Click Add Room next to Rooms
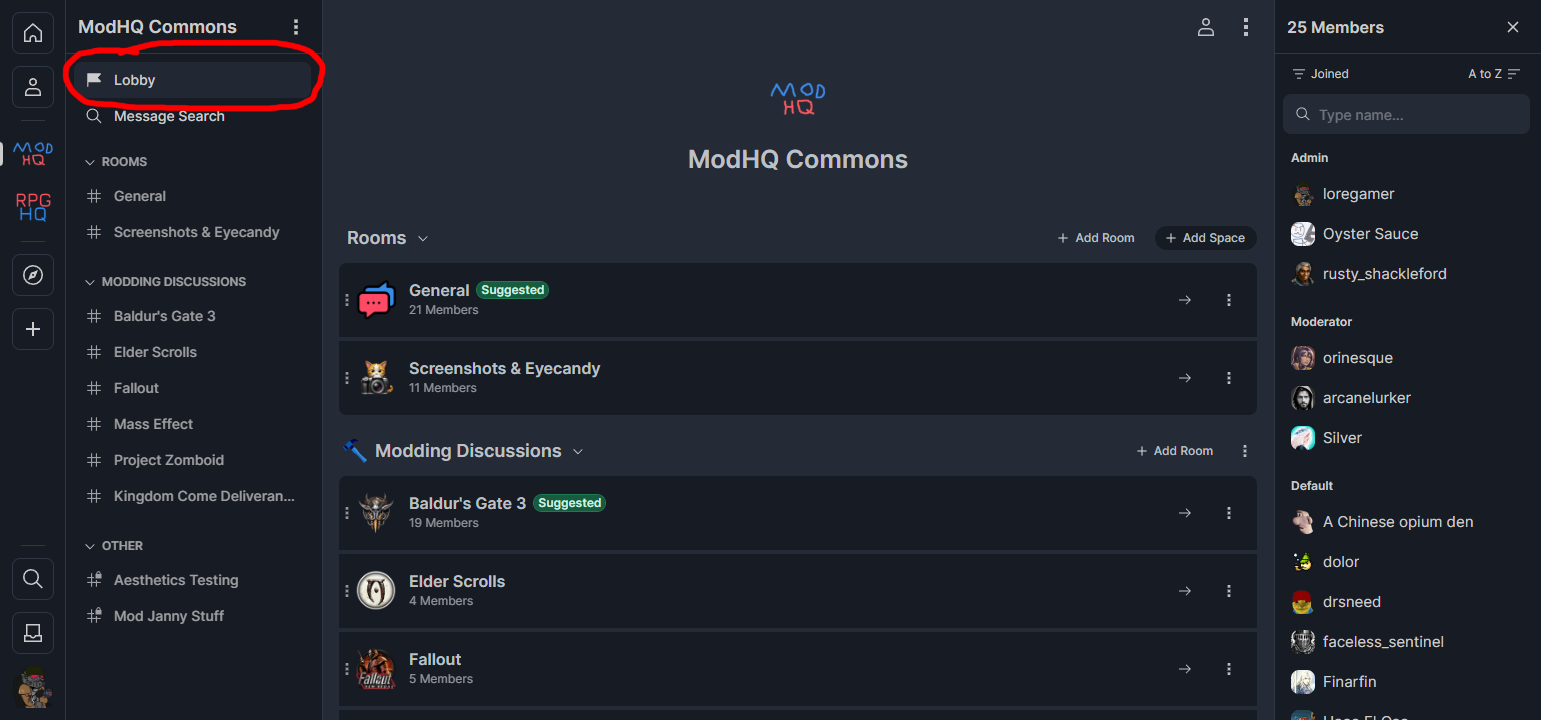1541x720 pixels. pyautogui.click(x=1096, y=238)
